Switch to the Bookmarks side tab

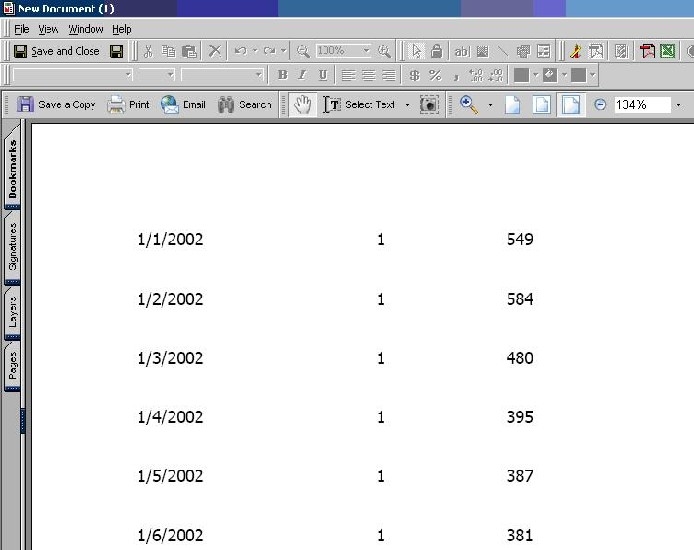12,169
